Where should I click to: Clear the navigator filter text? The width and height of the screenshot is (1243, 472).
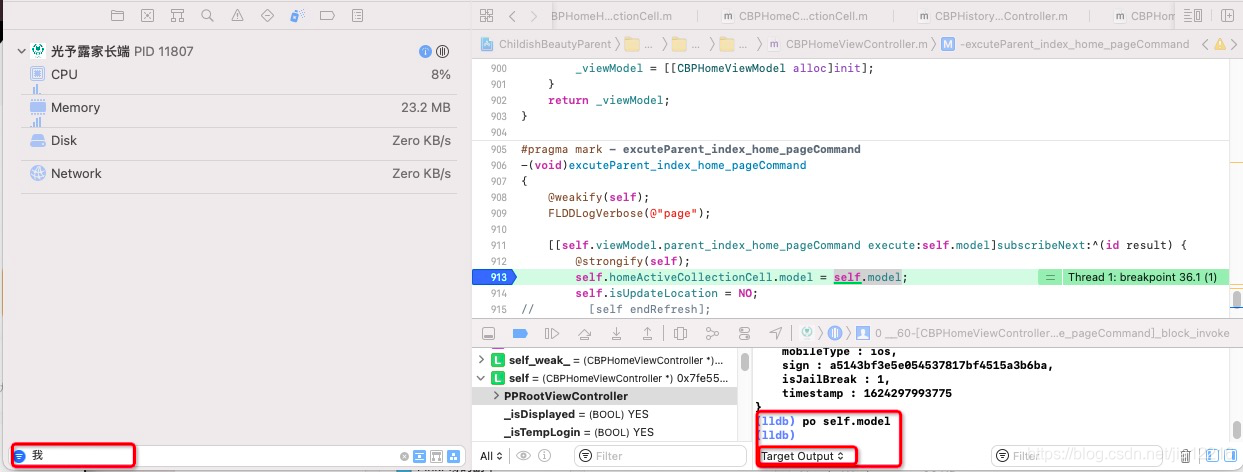[x=404, y=456]
